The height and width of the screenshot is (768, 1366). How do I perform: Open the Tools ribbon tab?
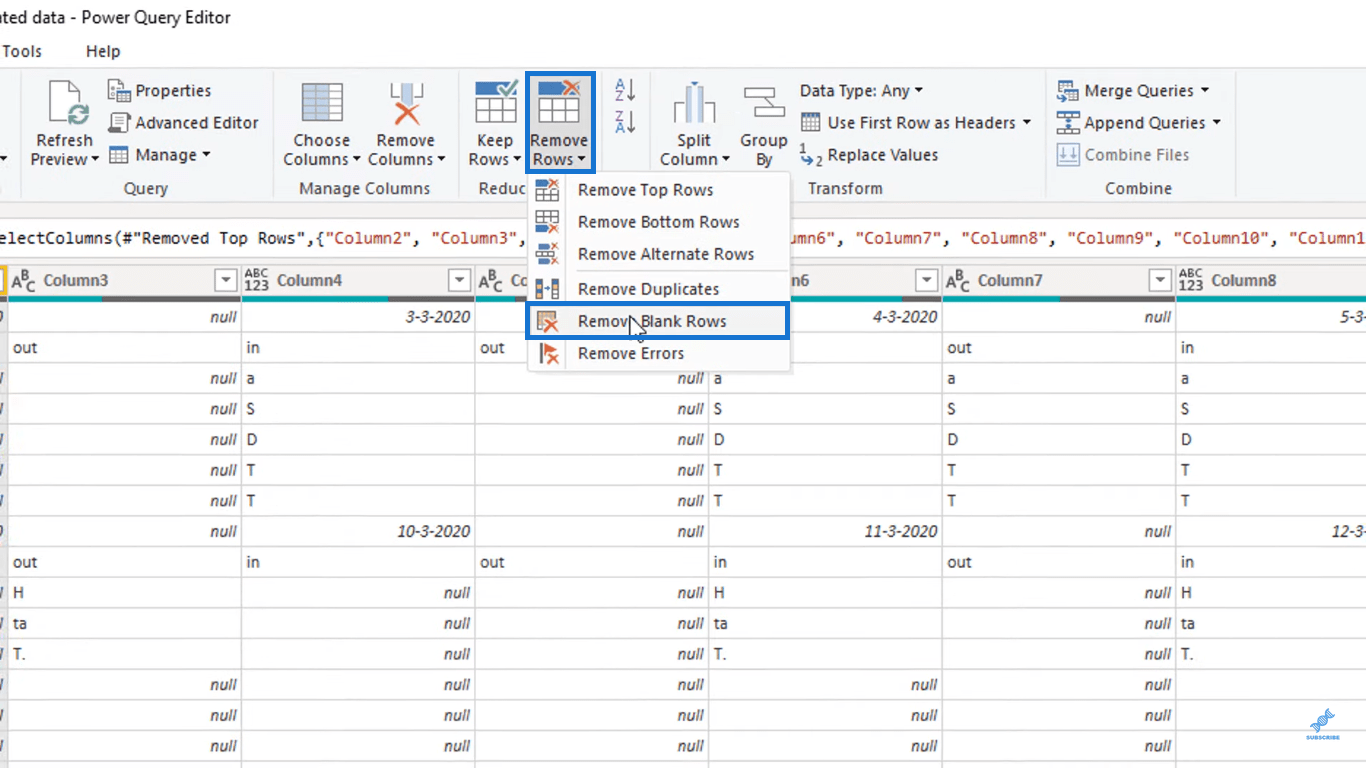(x=21, y=51)
